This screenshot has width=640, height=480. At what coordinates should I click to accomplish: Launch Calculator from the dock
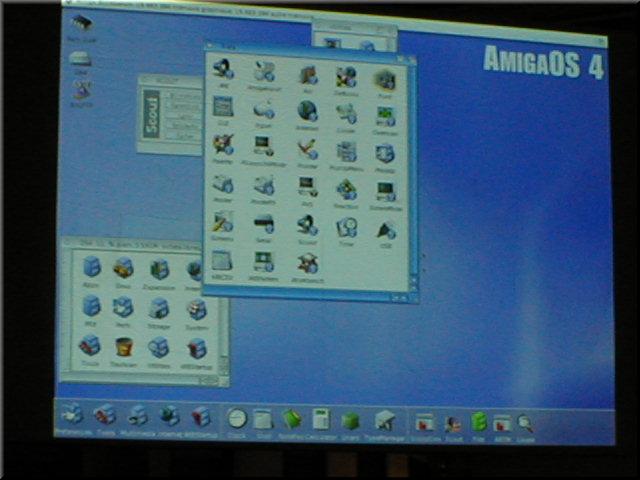tap(321, 420)
